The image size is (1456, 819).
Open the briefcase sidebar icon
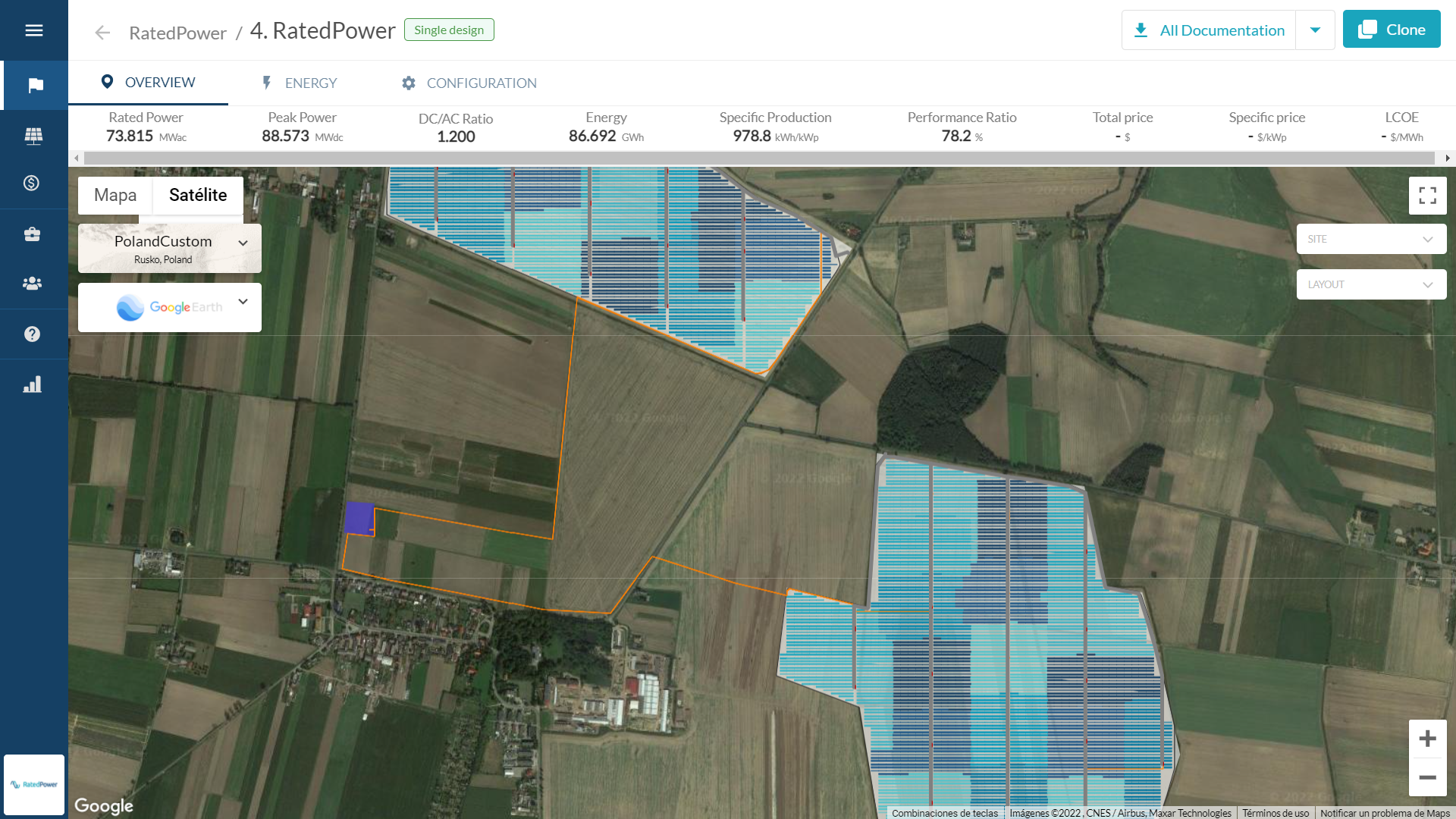[x=32, y=234]
